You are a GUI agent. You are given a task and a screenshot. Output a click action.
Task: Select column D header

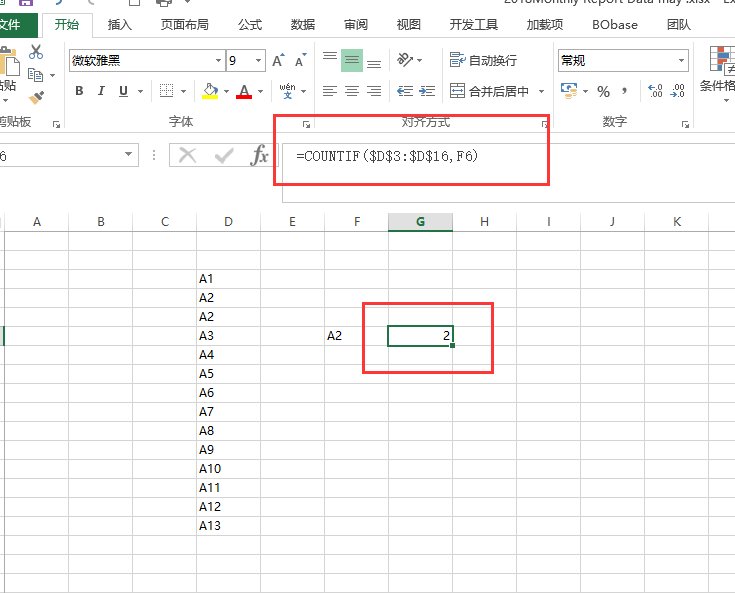pos(228,222)
